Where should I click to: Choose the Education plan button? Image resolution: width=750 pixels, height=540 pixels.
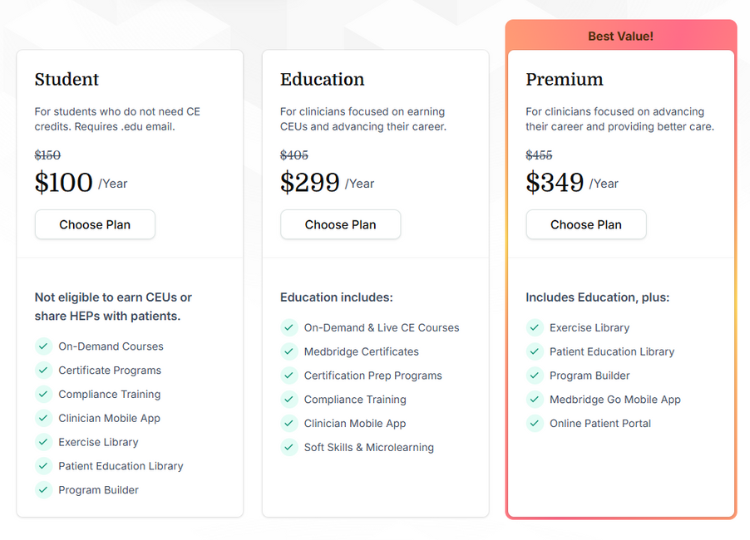[340, 225]
